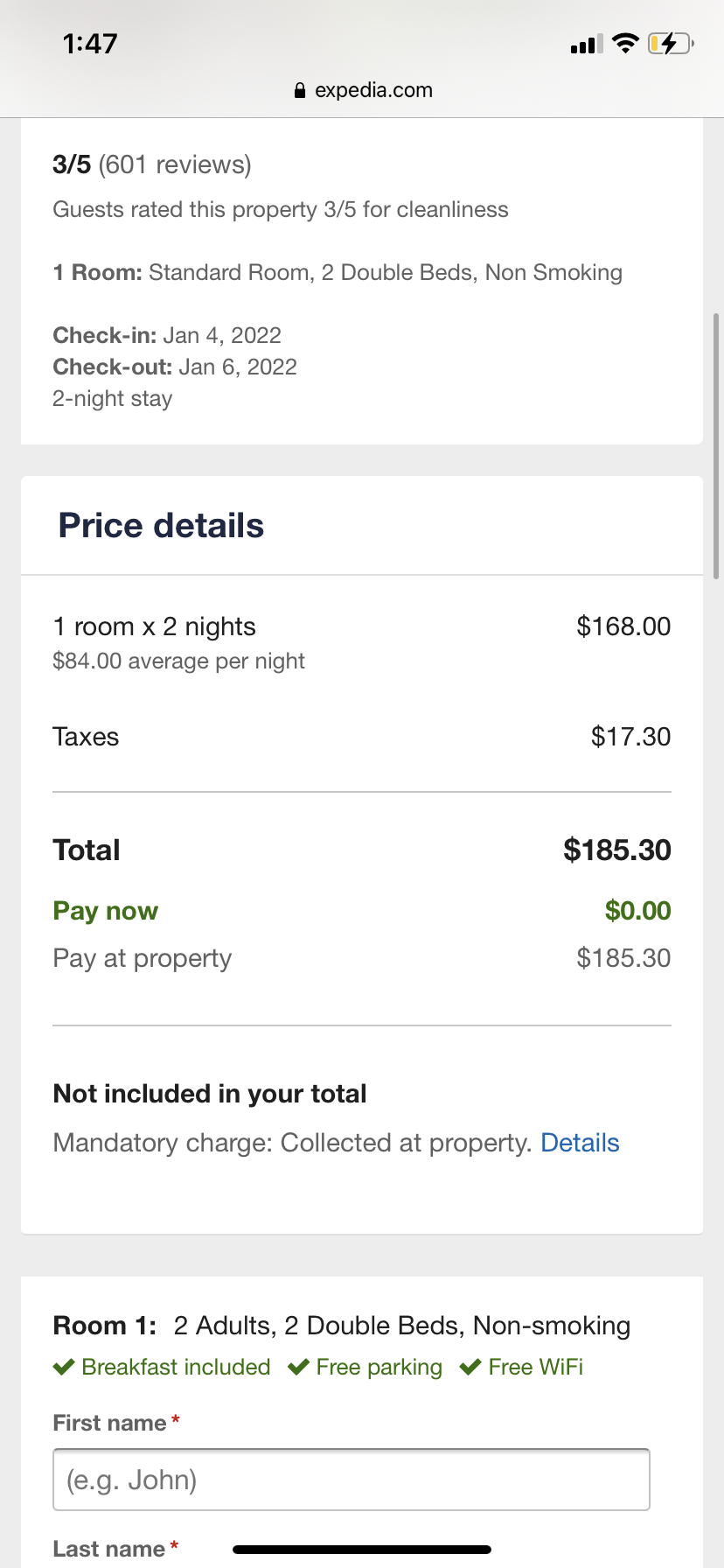This screenshot has width=724, height=1568.
Task: Tap the $185.30 total amount
Action: coord(616,850)
